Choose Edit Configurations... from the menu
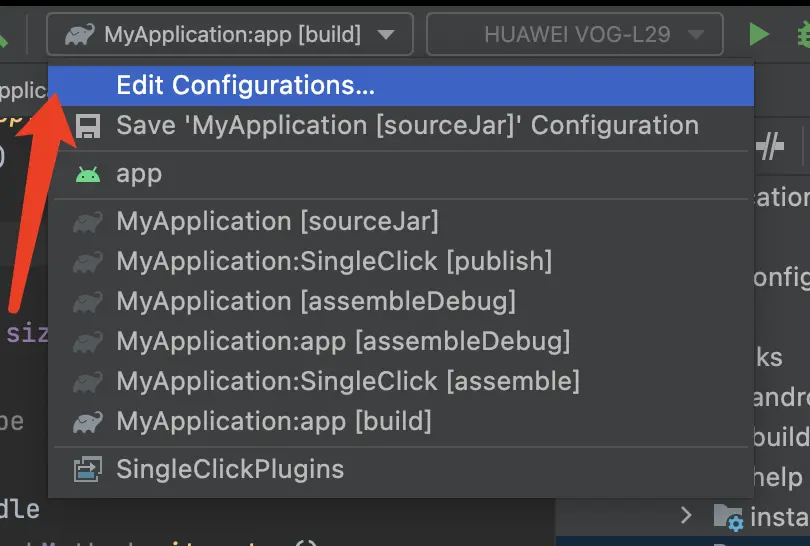Screen dimensions: 810x546 click(245, 86)
